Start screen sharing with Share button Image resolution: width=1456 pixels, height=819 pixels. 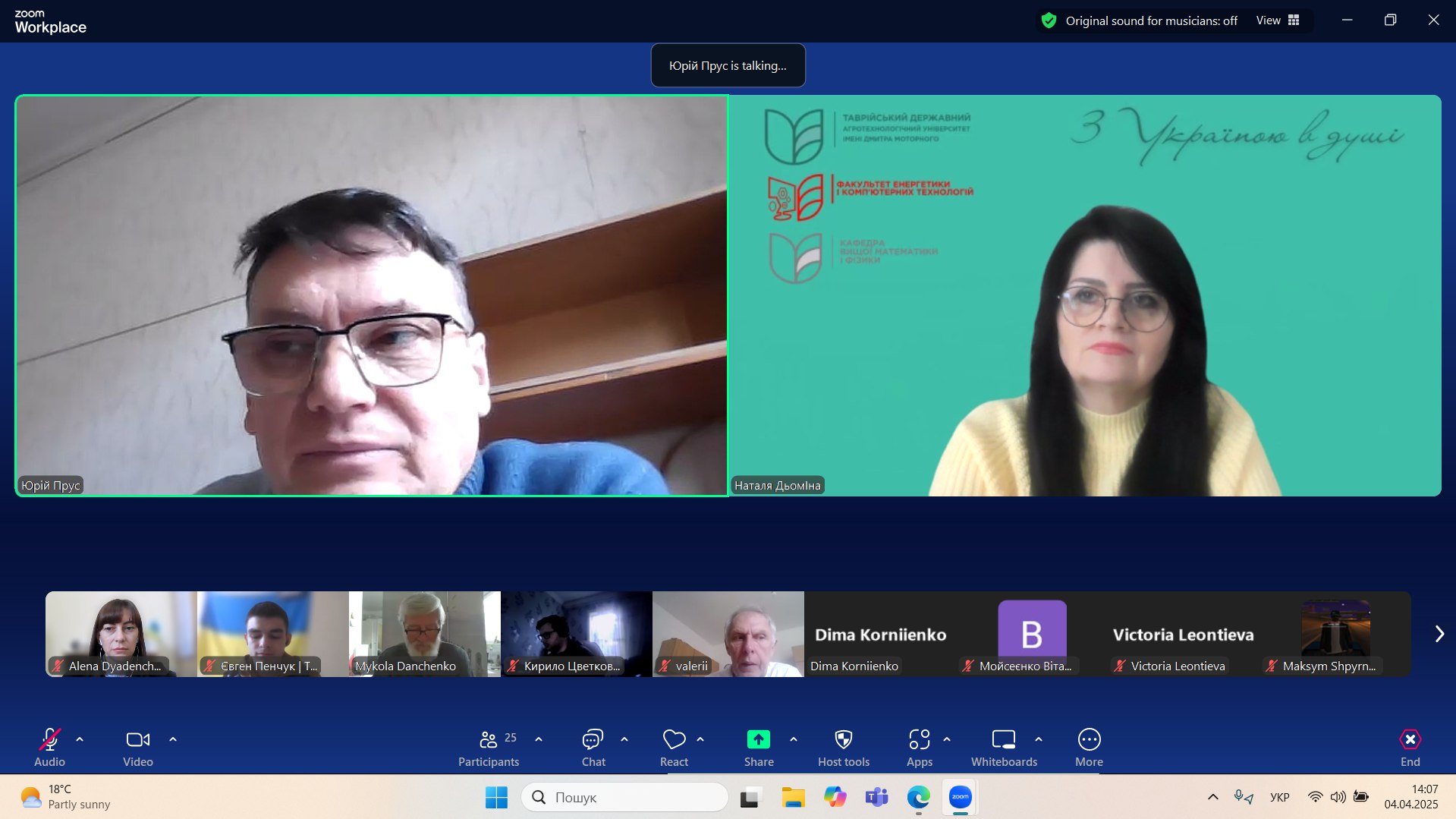[759, 748]
